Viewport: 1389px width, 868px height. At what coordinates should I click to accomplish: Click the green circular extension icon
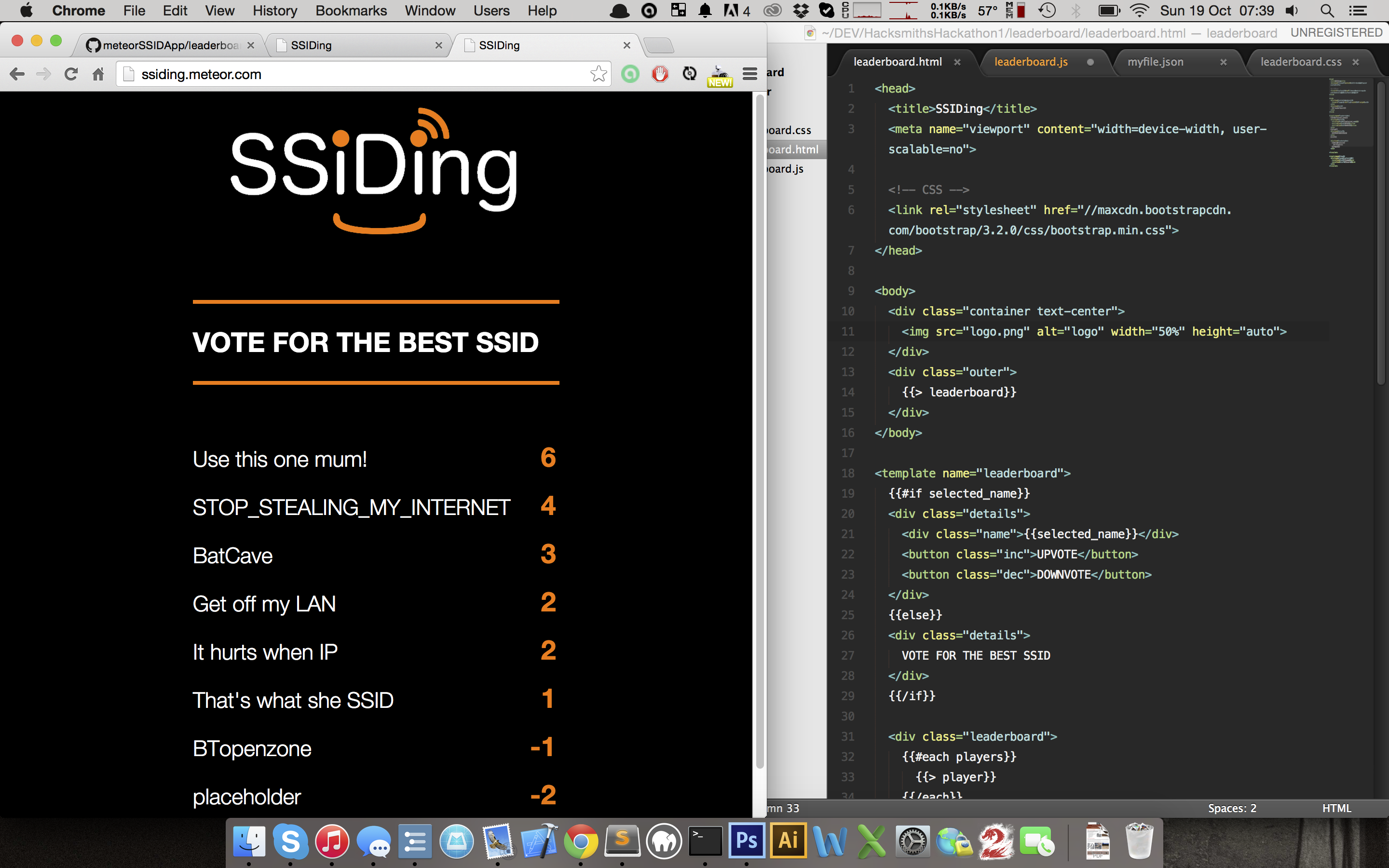tap(630, 74)
